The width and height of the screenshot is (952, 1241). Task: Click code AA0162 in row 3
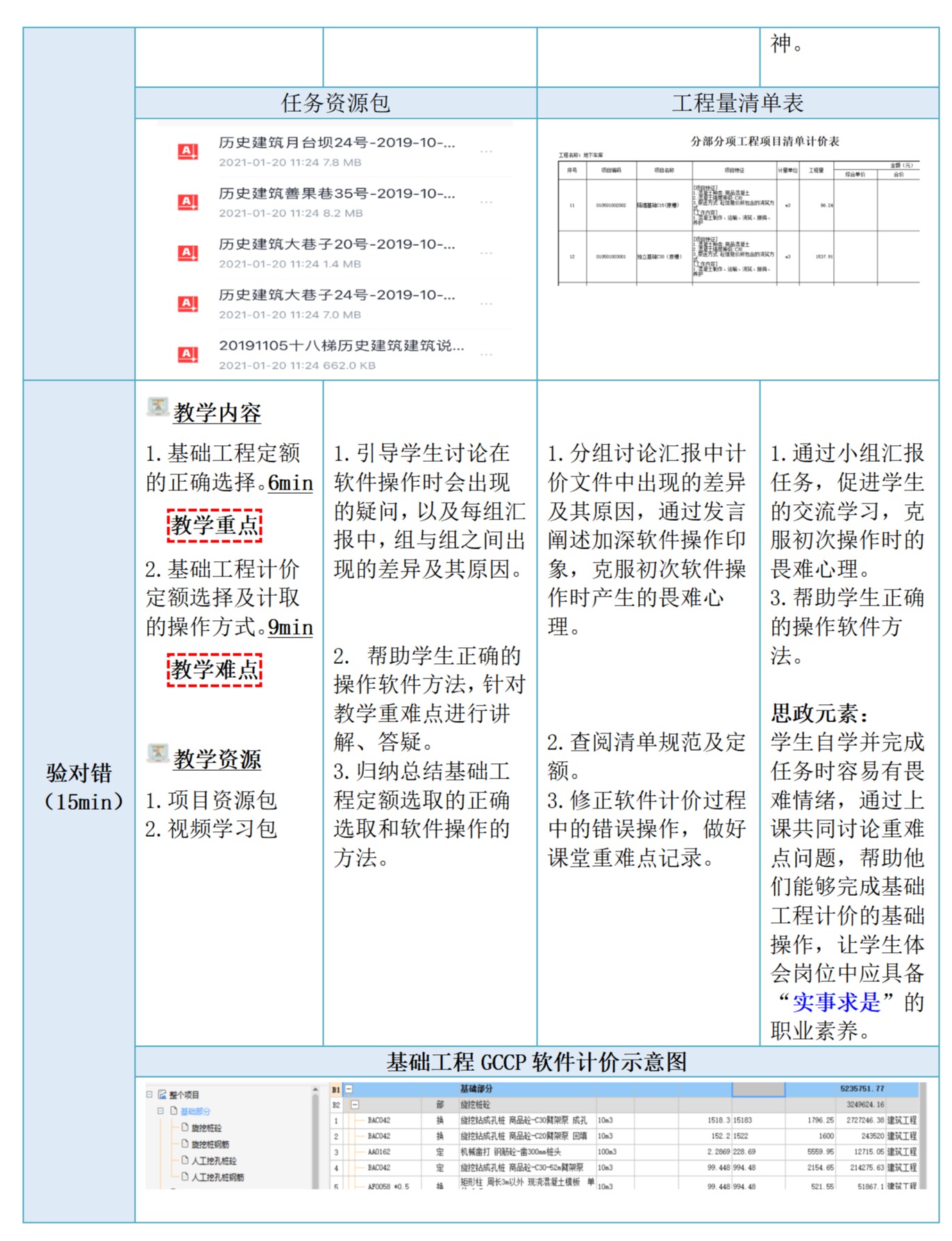point(379,1151)
